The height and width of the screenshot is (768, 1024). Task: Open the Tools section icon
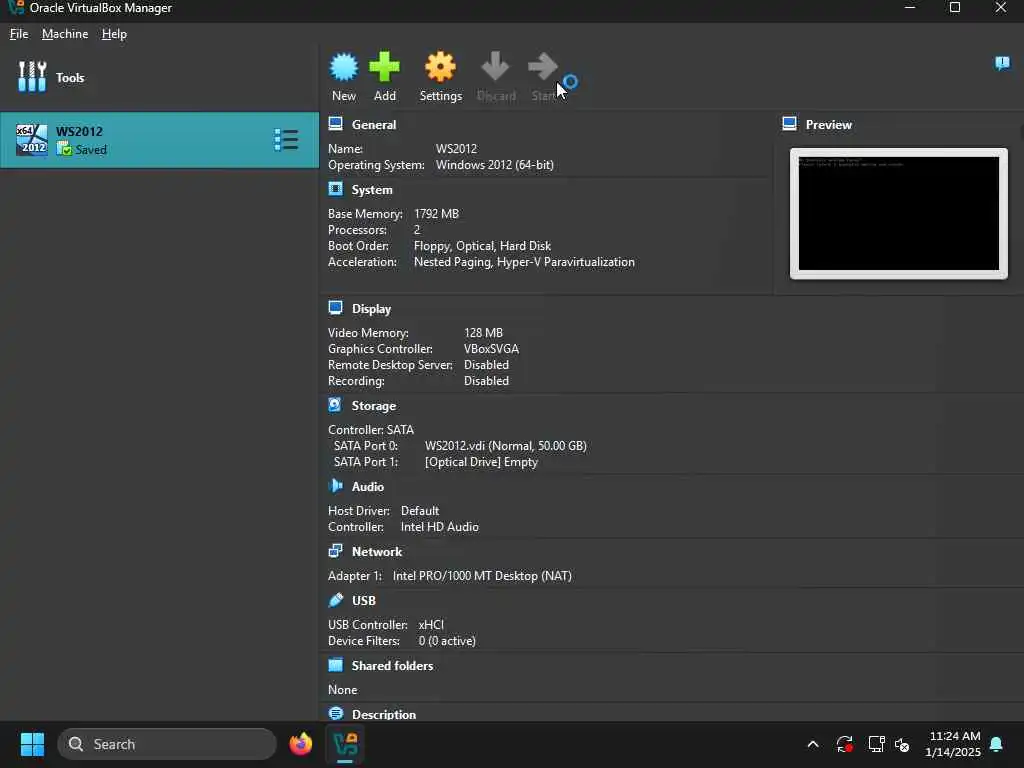tap(32, 77)
